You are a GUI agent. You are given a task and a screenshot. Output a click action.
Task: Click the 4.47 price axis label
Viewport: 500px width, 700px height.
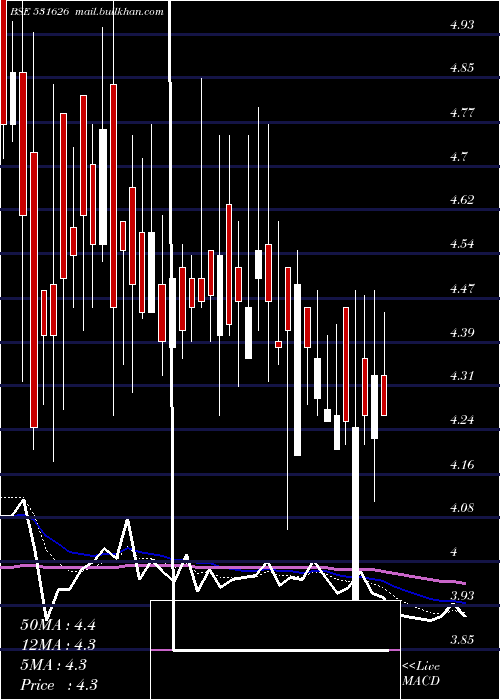(x=462, y=289)
